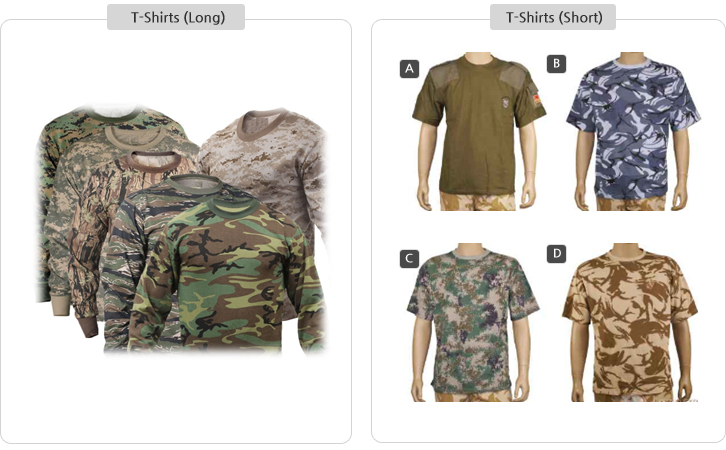Open the olive green short-sleeve shirt A
726x450 pixels.
click(x=478, y=131)
